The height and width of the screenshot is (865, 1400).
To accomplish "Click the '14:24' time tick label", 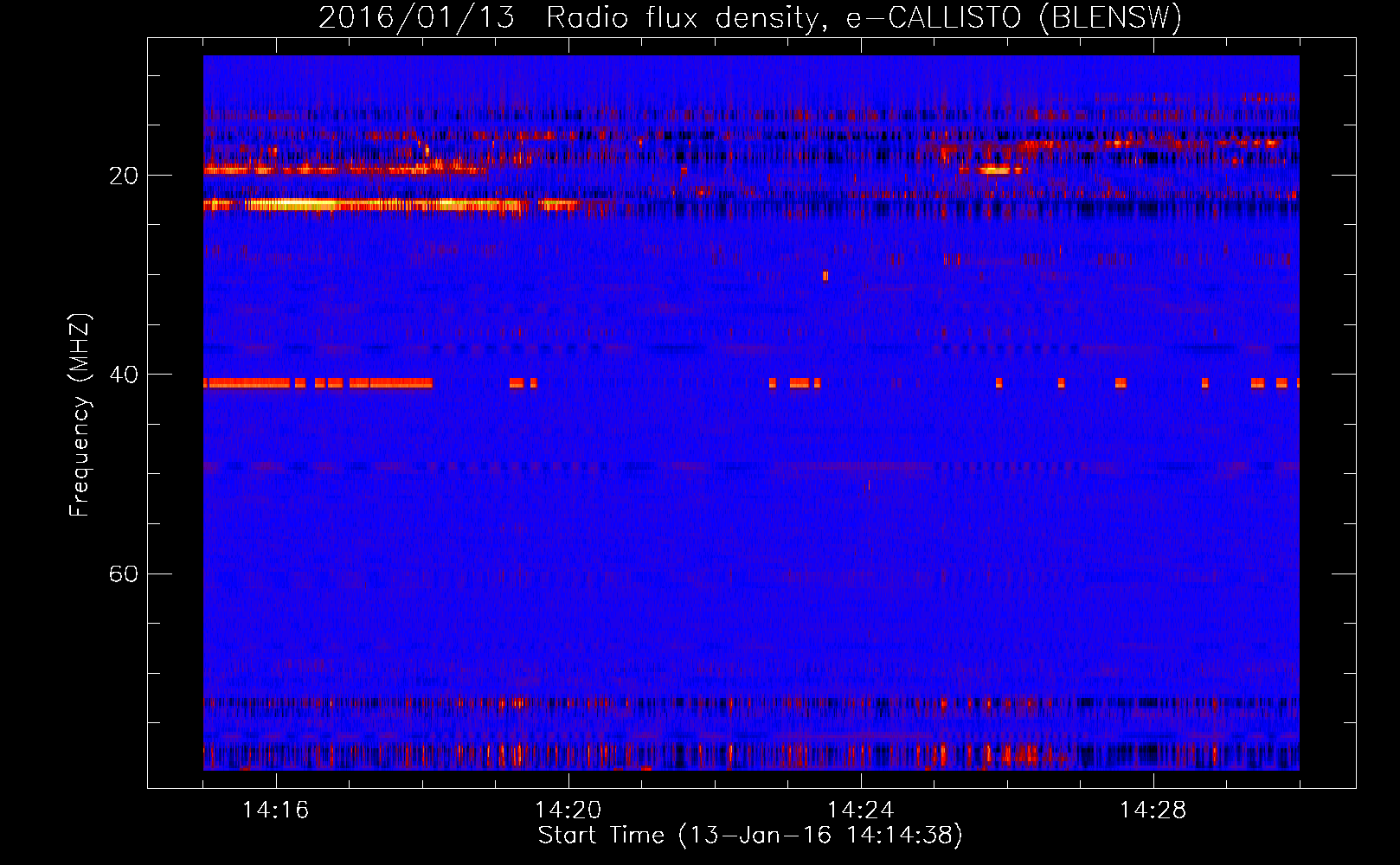I will point(861,810).
